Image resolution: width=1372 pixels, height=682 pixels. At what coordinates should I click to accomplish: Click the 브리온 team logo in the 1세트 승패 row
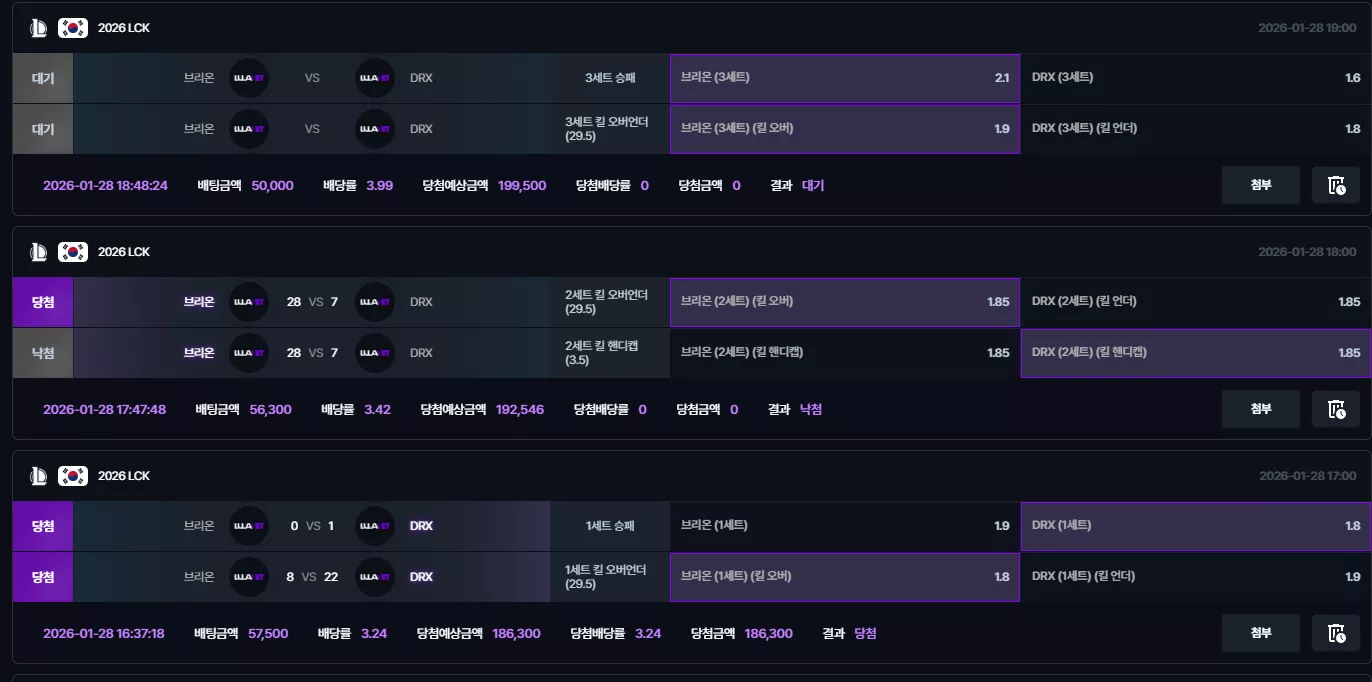[248, 526]
